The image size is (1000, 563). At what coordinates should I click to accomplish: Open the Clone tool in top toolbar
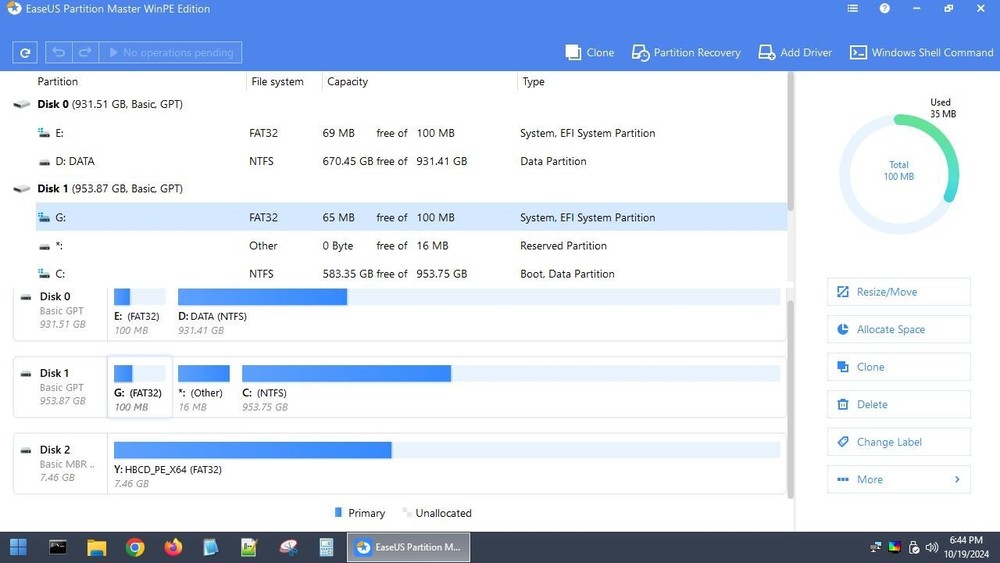590,52
